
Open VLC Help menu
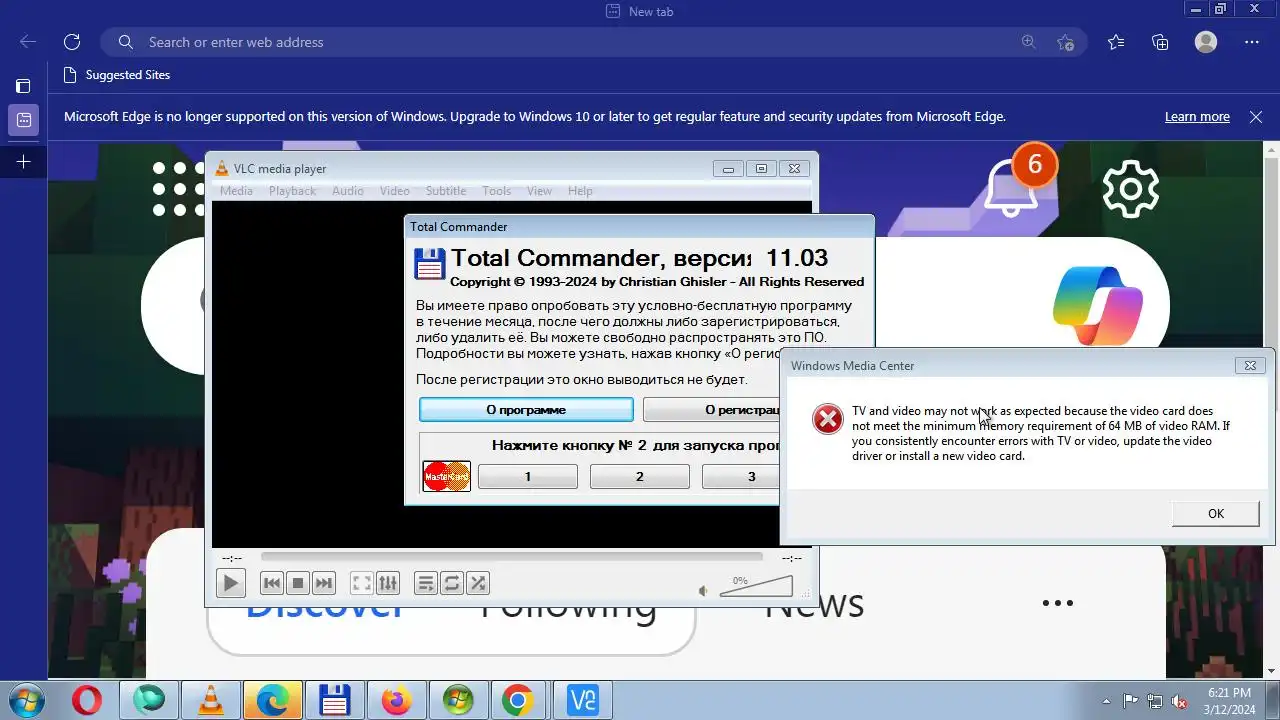580,191
